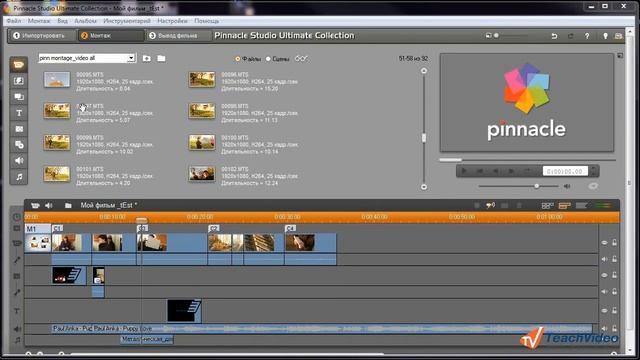Open the Disc Menus album section
The height and width of the screenshot is (360, 640).
point(19,144)
